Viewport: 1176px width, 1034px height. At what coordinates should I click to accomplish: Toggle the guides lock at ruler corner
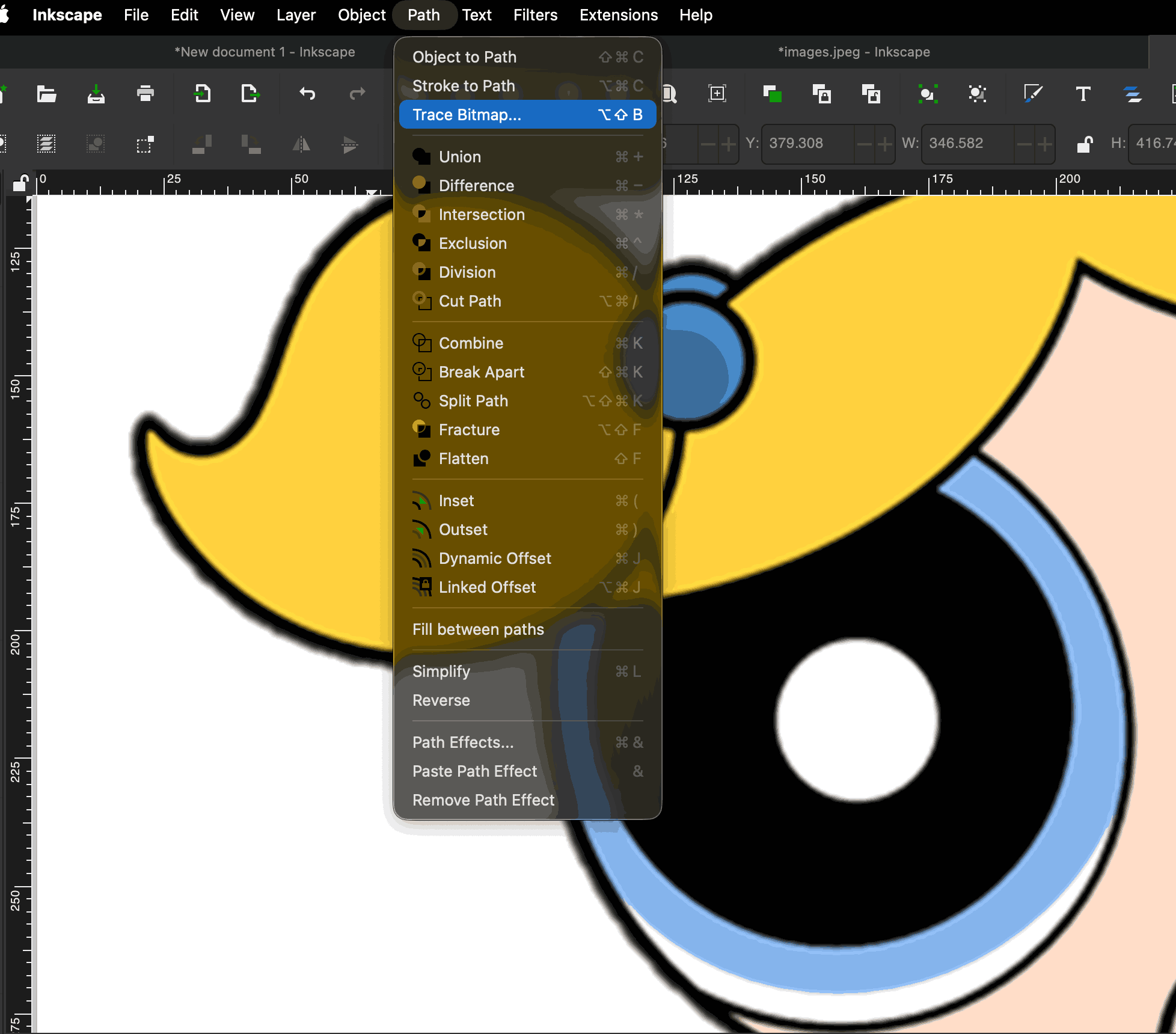pyautogui.click(x=20, y=182)
